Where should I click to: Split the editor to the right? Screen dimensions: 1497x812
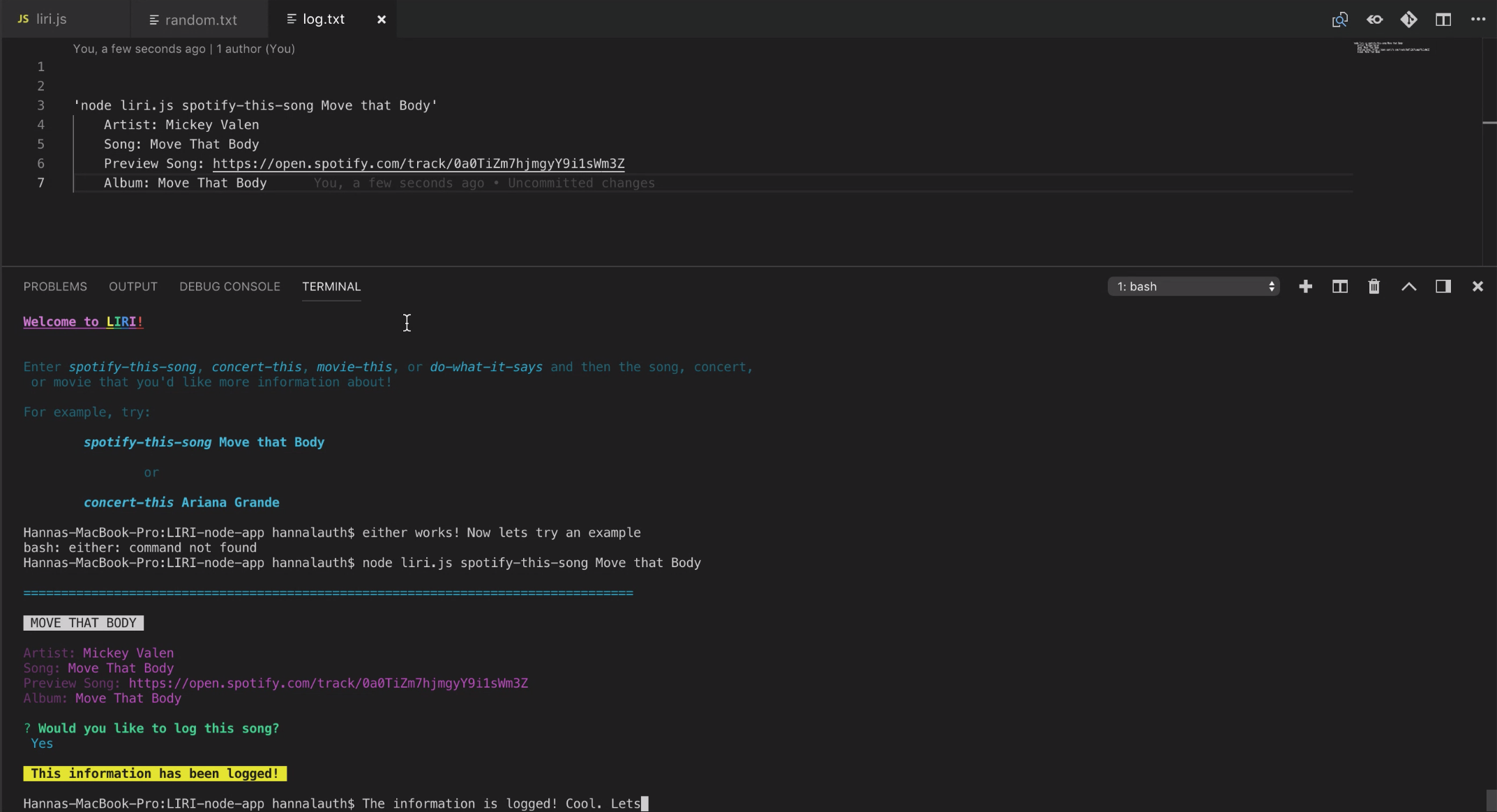pos(1443,20)
